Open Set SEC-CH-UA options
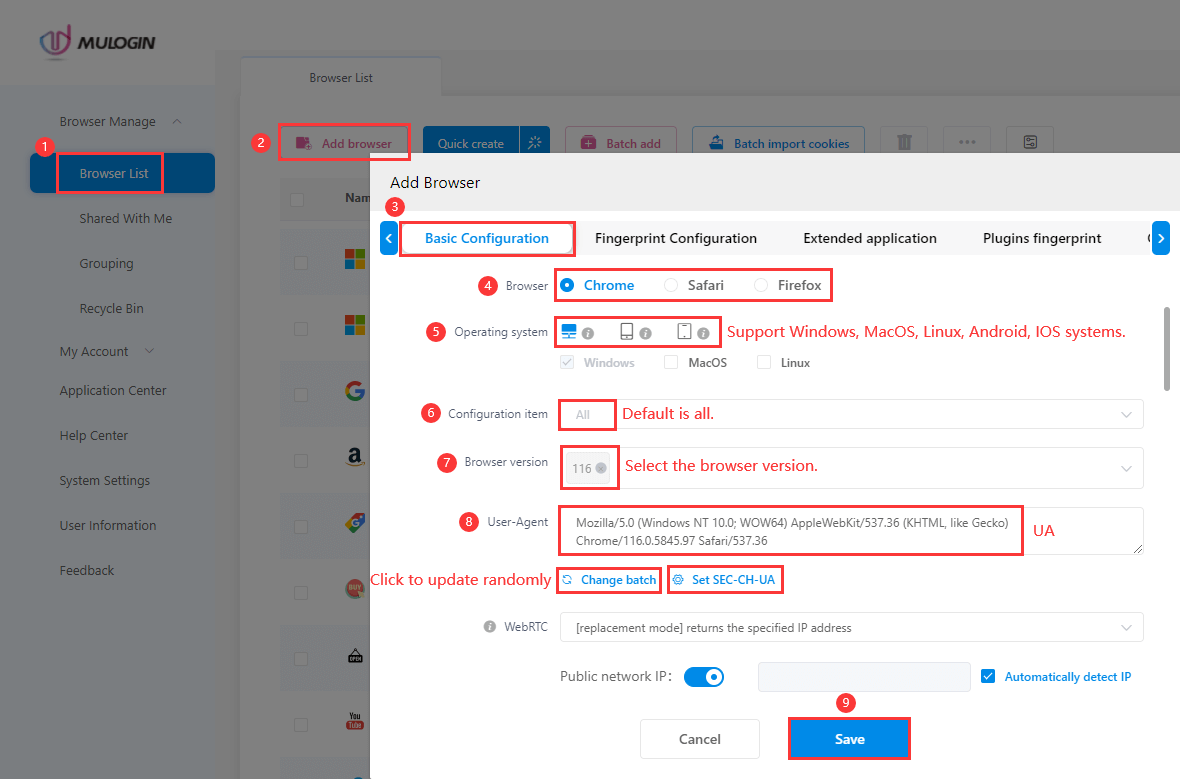 [x=725, y=580]
